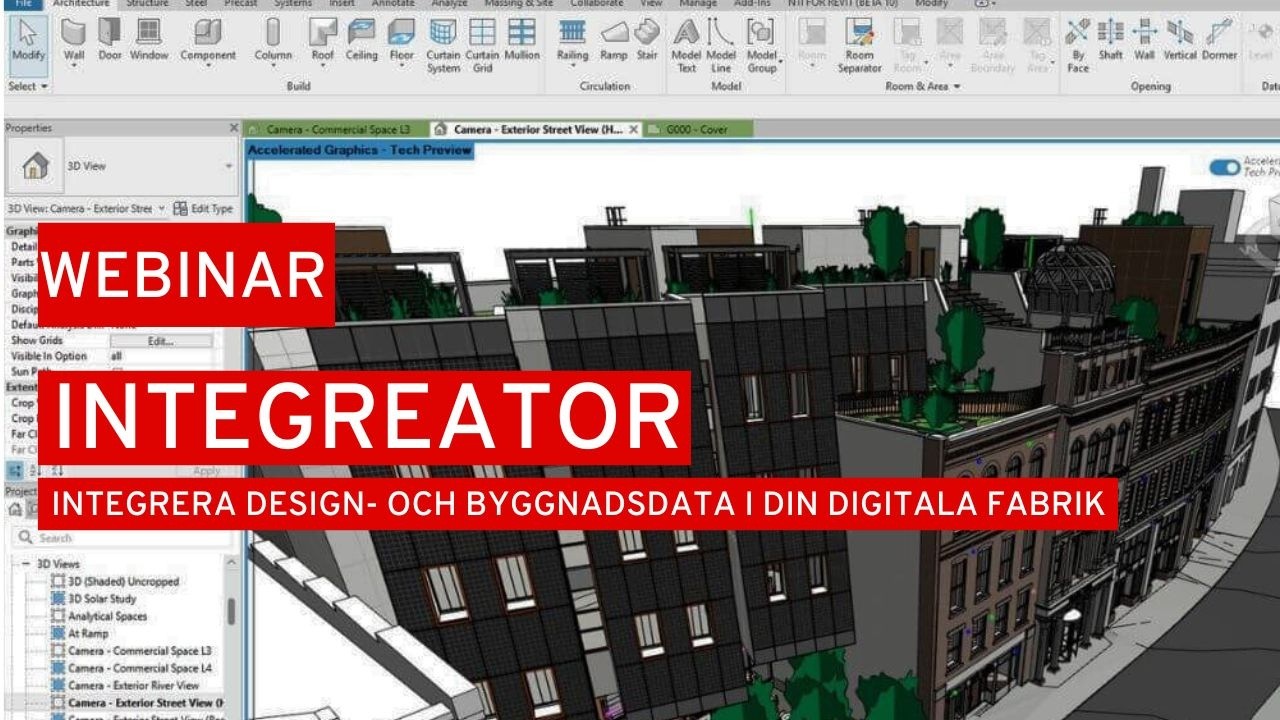Open the Component tool dropdown arrow
Viewport: 1280px width, 720px height.
coord(208,67)
